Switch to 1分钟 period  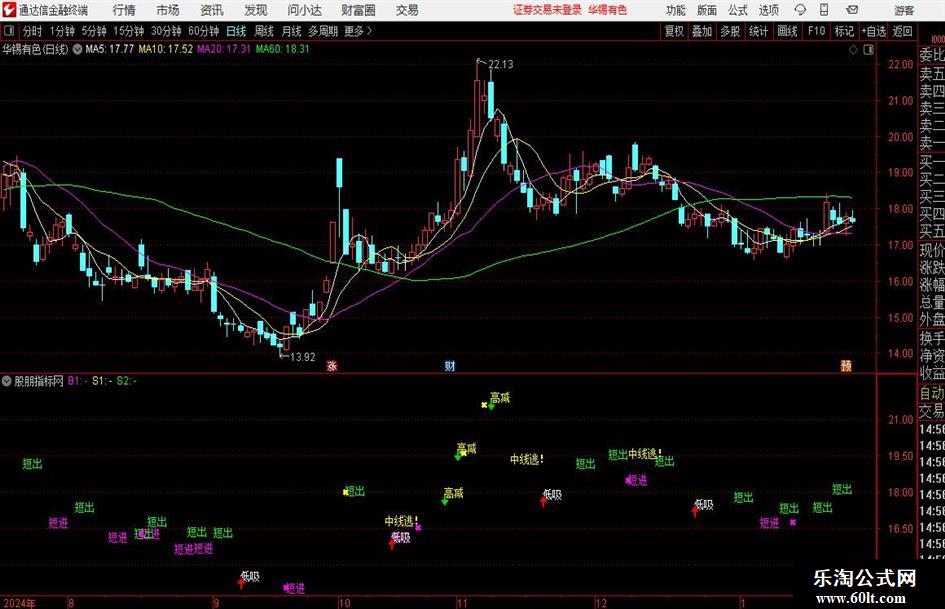[62, 31]
